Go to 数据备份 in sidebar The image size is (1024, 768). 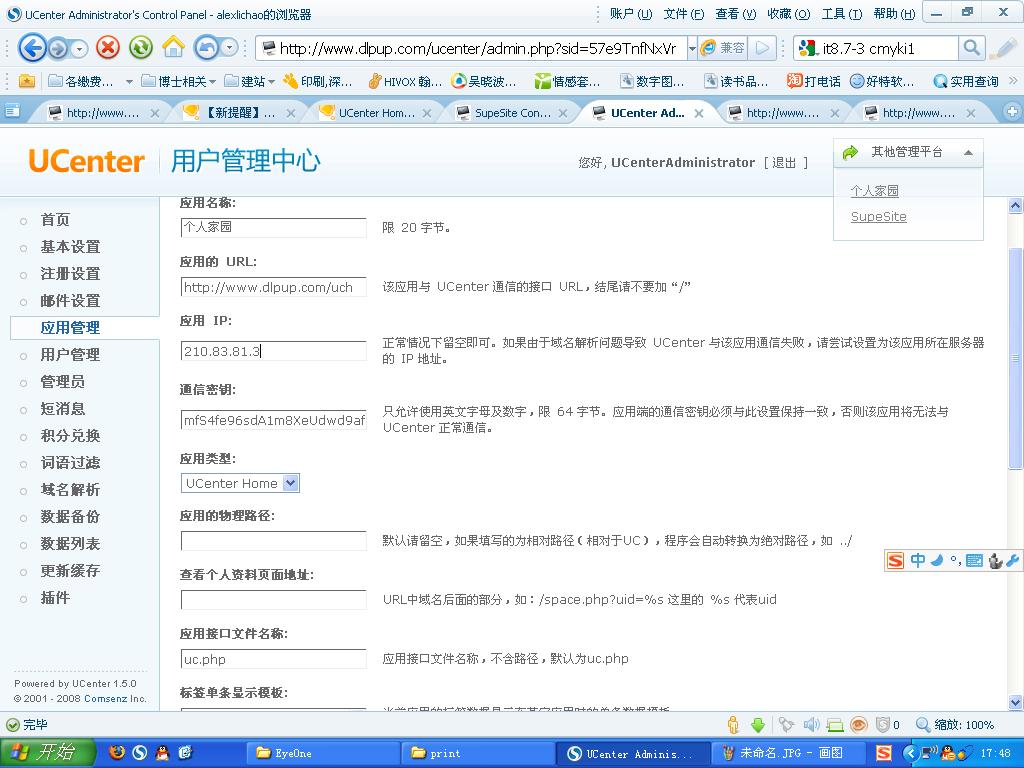(x=70, y=517)
